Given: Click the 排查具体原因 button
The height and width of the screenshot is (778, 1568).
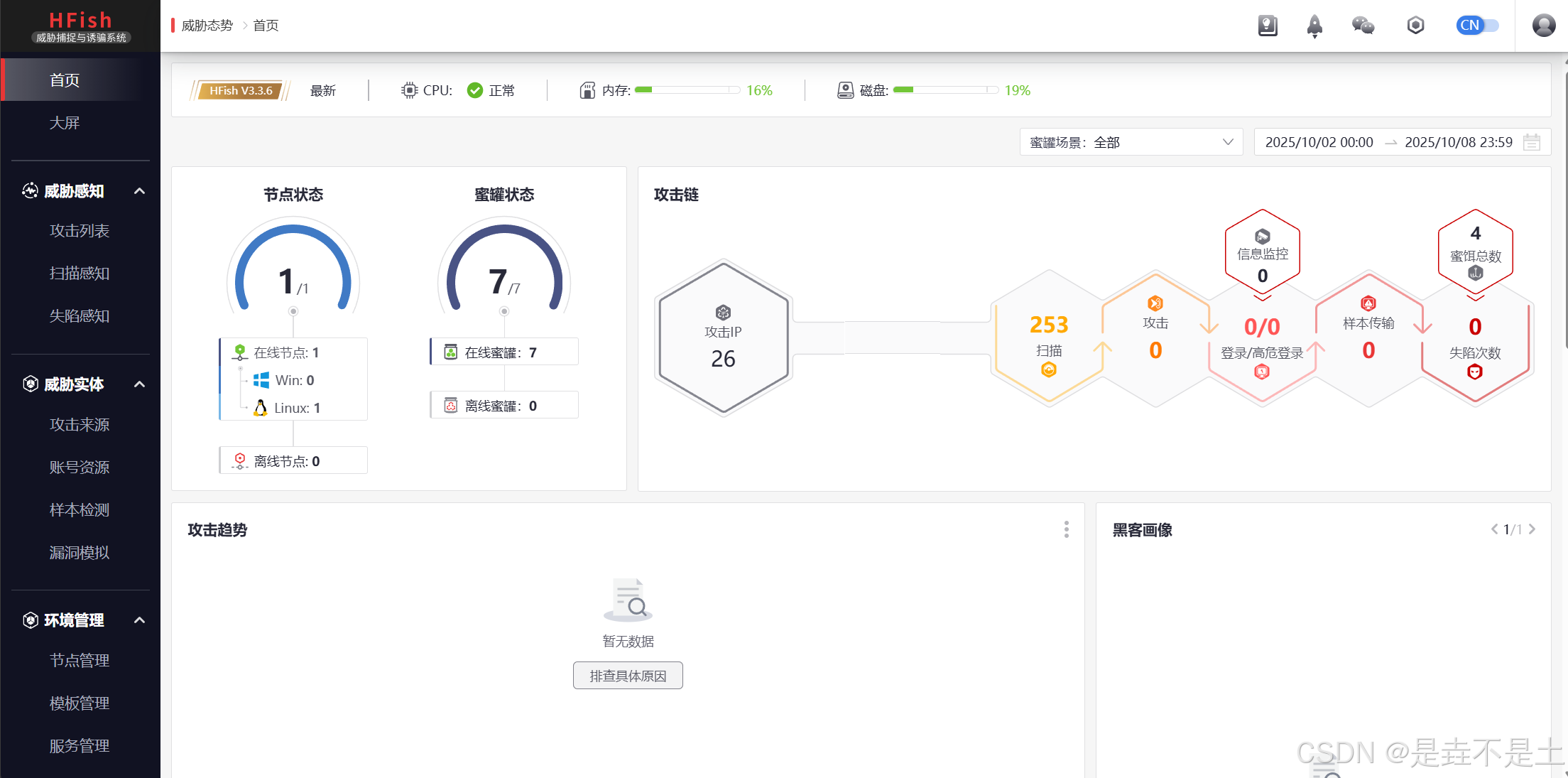Looking at the screenshot, I should (x=628, y=676).
